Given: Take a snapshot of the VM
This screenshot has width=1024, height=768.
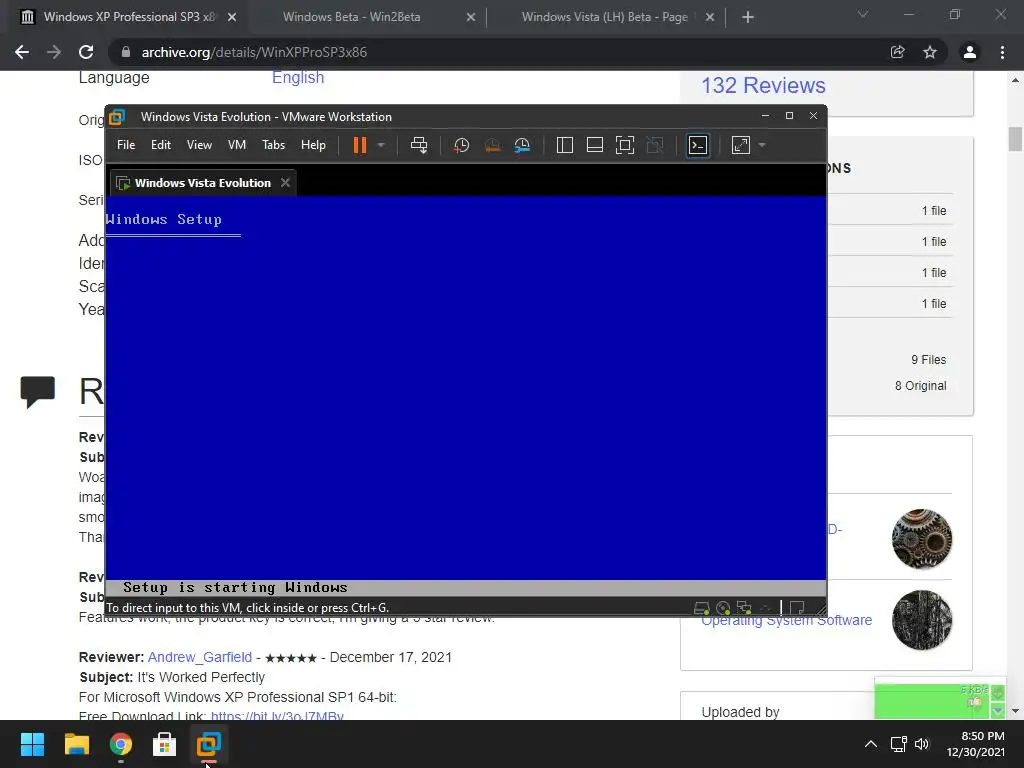Looking at the screenshot, I should point(462,145).
